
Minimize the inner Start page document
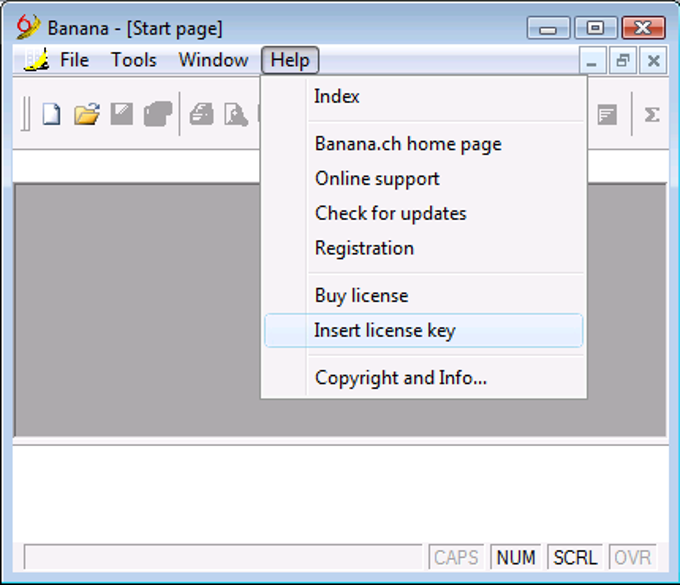click(592, 60)
